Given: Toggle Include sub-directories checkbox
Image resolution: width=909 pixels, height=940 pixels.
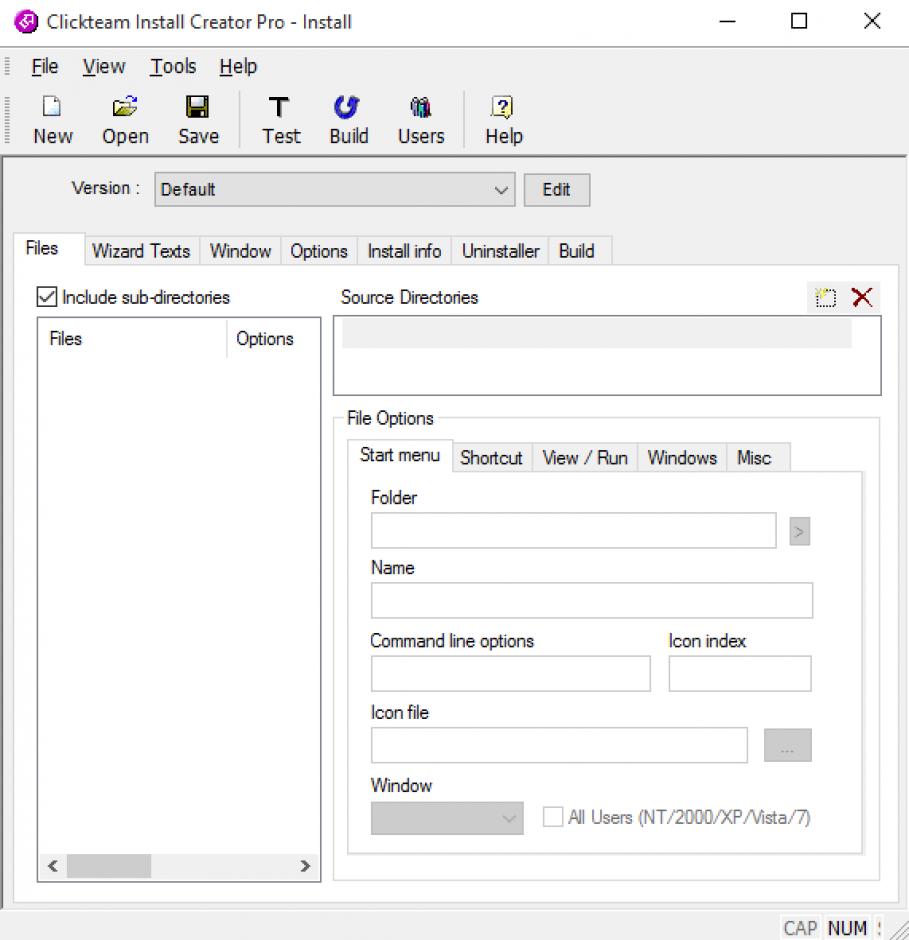Looking at the screenshot, I should pyautogui.click(x=47, y=297).
